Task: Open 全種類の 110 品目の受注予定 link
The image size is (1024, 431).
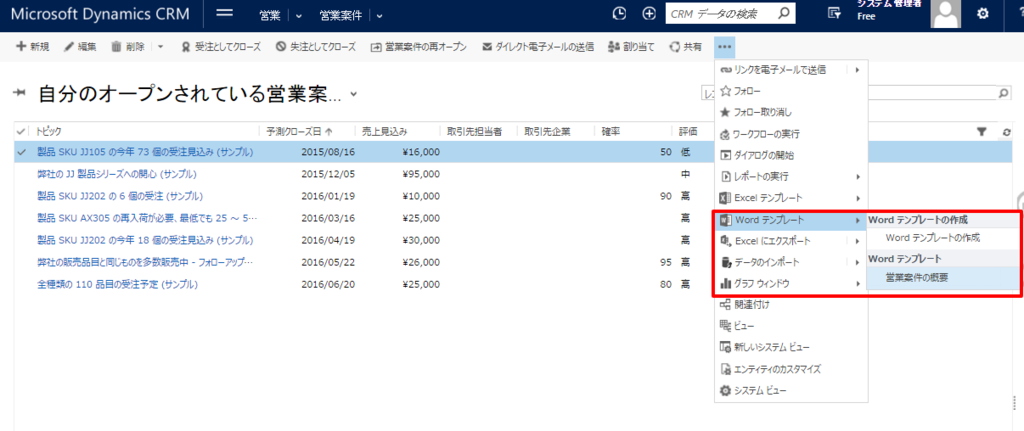Action: [x=118, y=285]
